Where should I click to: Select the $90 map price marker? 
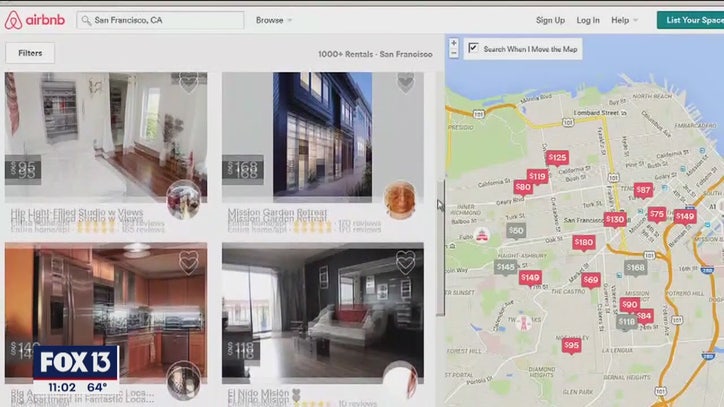point(629,305)
